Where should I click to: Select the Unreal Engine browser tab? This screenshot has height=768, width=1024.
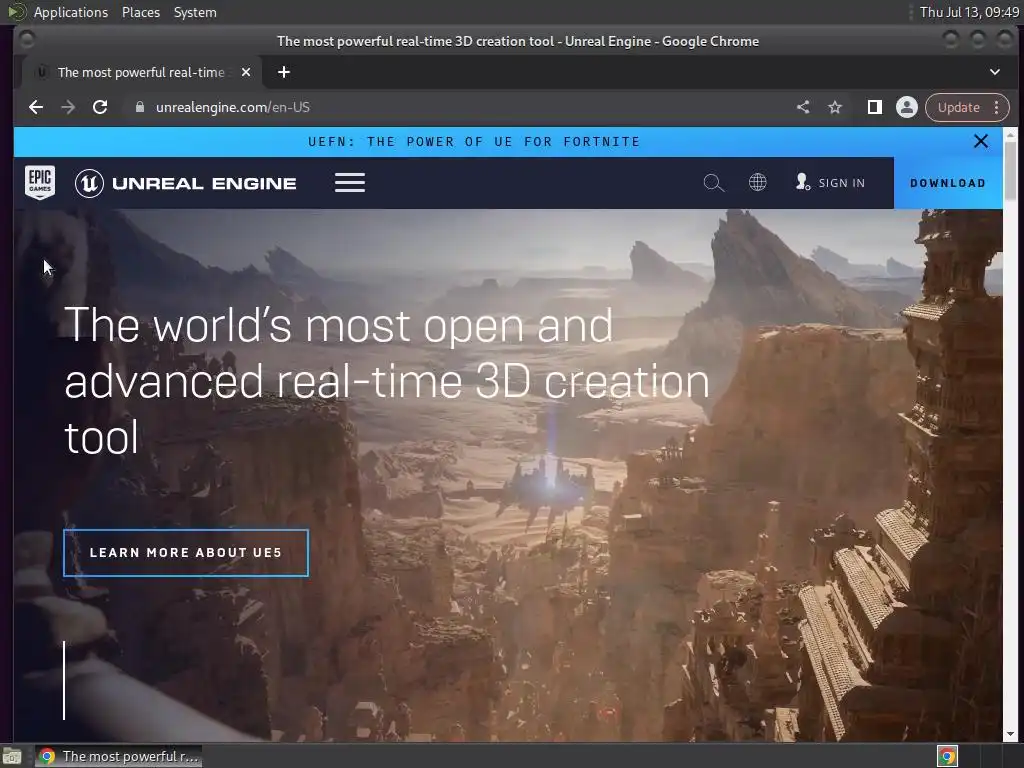coord(142,72)
